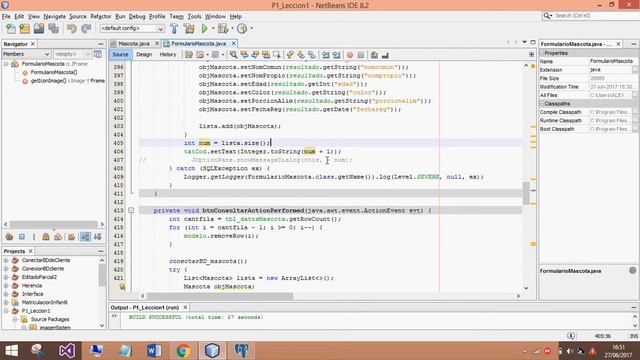Show the opened documents list arrow
The height and width of the screenshot is (360, 640).
pyautogui.click(x=524, y=42)
